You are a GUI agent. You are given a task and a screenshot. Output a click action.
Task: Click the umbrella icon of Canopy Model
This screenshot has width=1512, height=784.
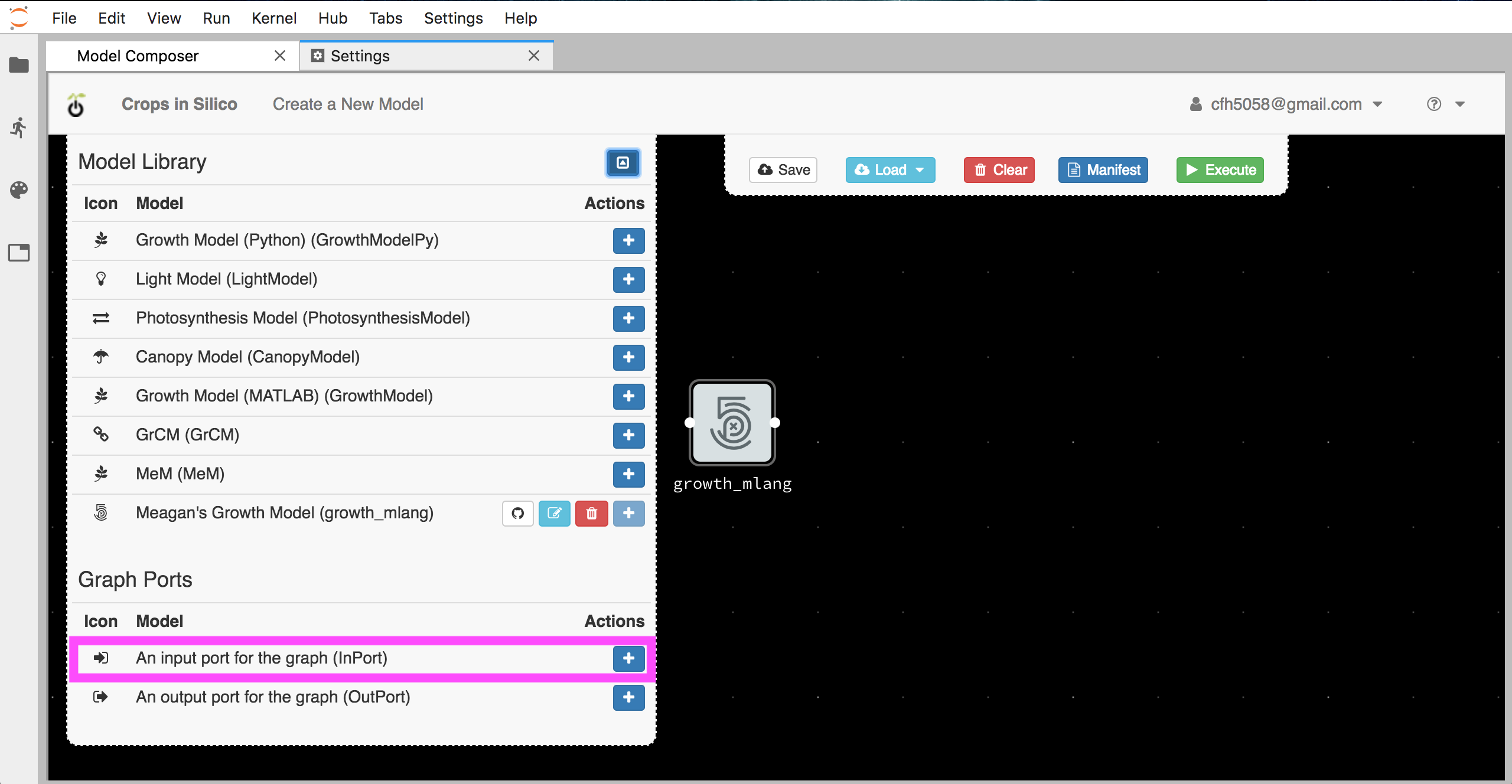(101, 357)
